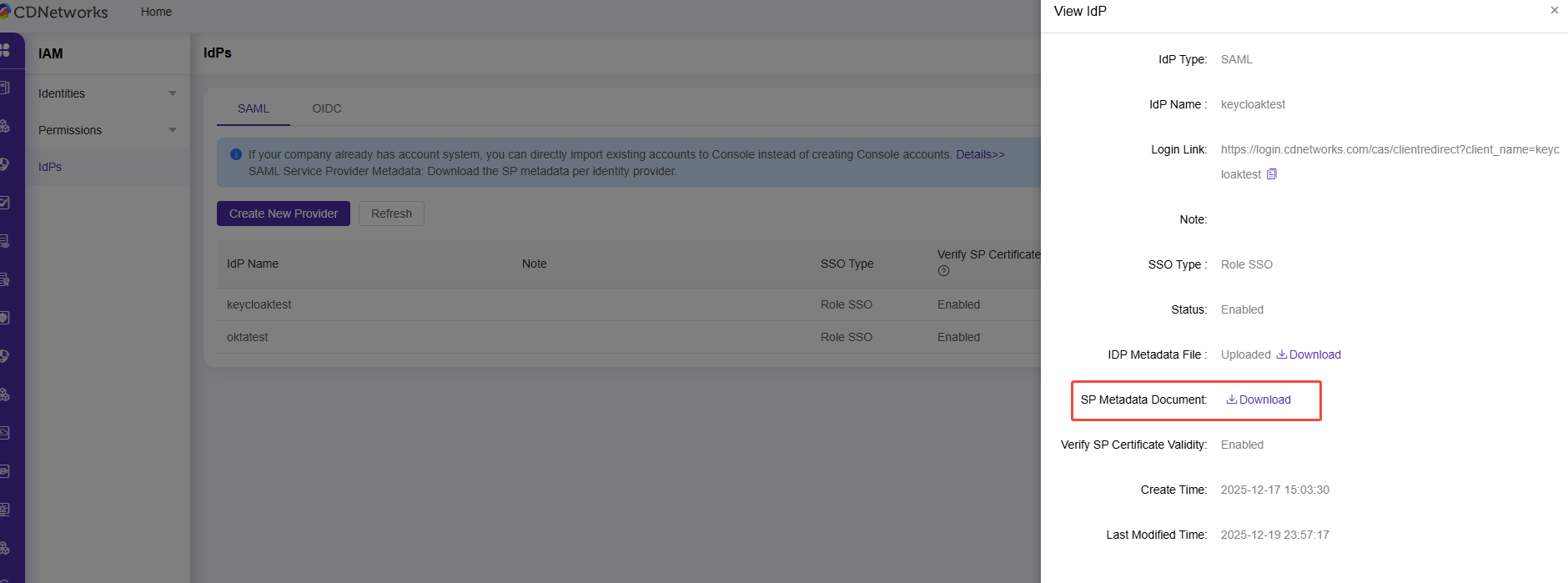Close the View IdP panel

tap(1554, 11)
